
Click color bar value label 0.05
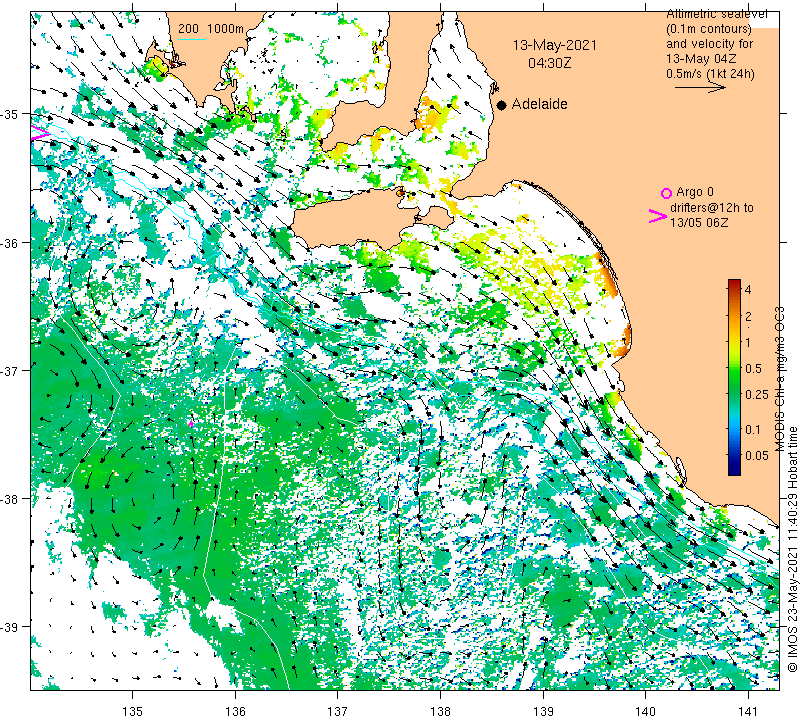[757, 456]
